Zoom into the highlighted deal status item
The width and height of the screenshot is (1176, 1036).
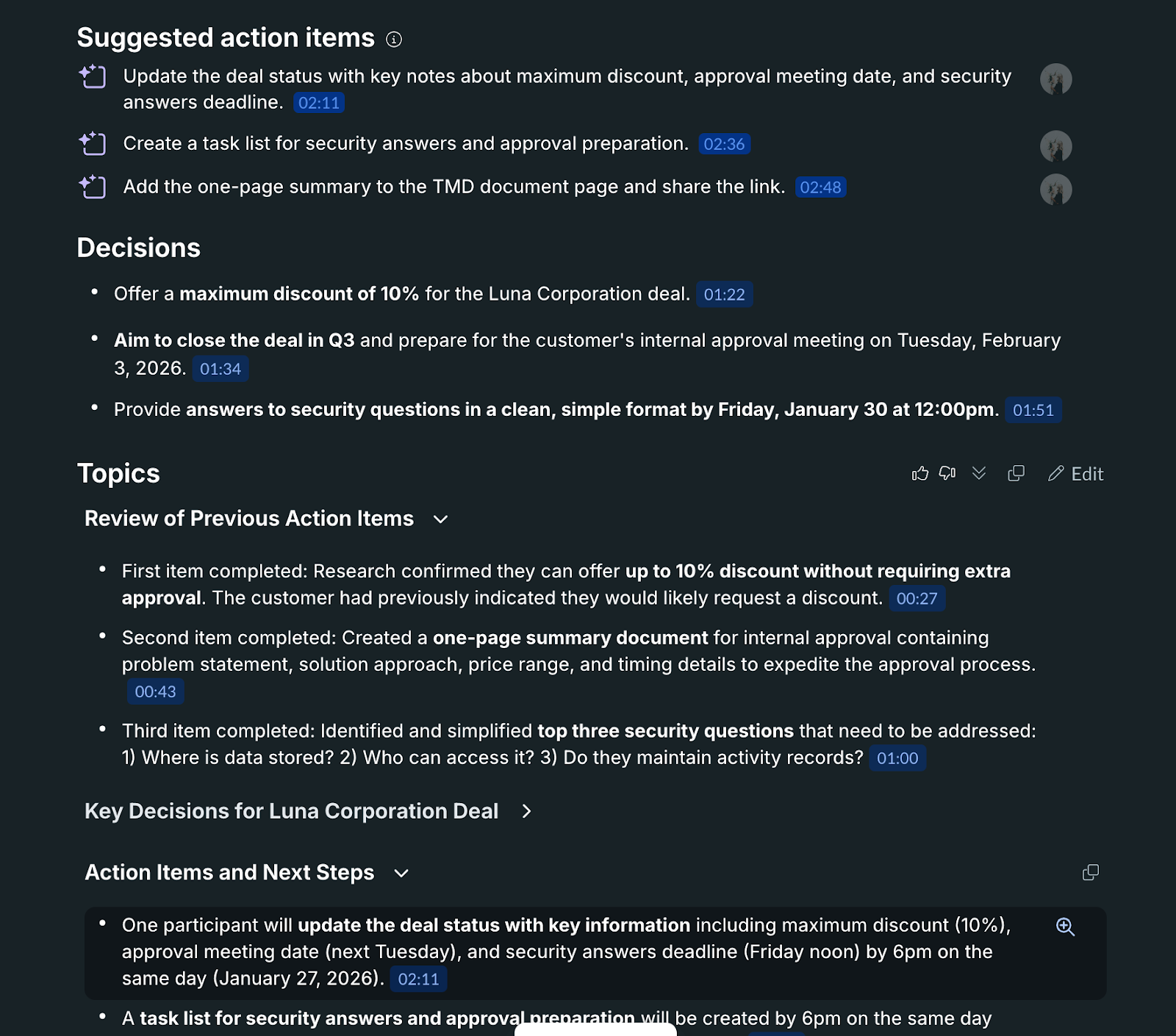click(x=1064, y=927)
